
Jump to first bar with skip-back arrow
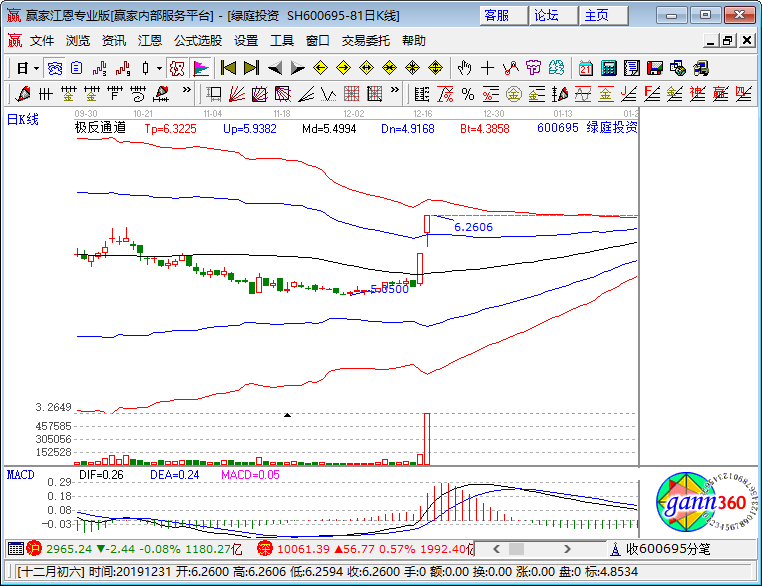click(228, 68)
